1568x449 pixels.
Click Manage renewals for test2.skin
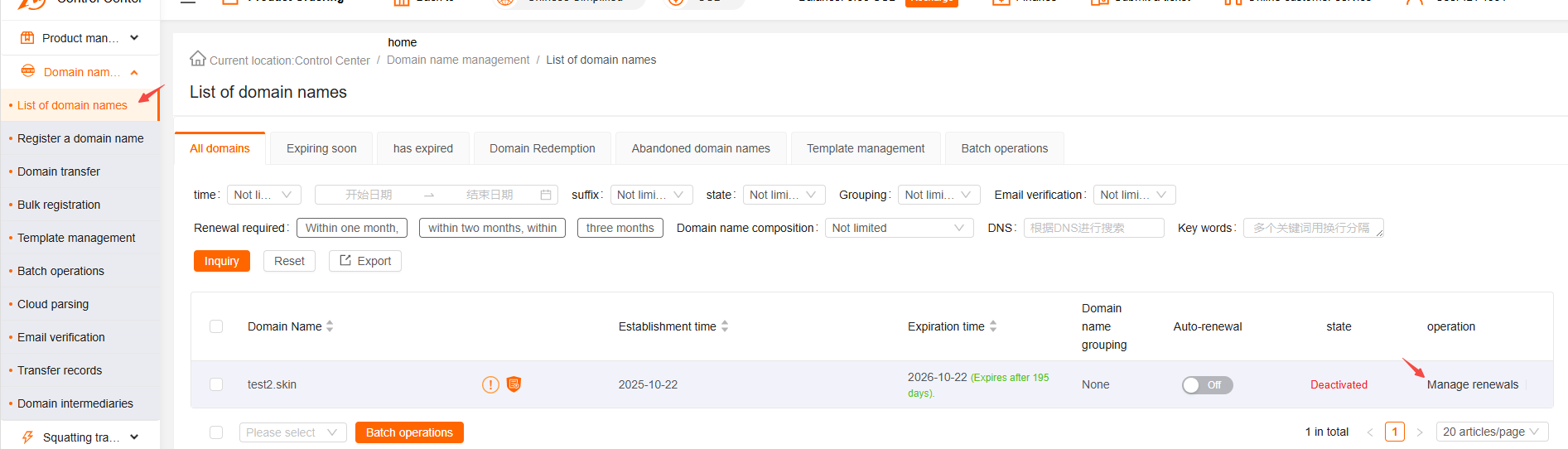tap(1472, 384)
